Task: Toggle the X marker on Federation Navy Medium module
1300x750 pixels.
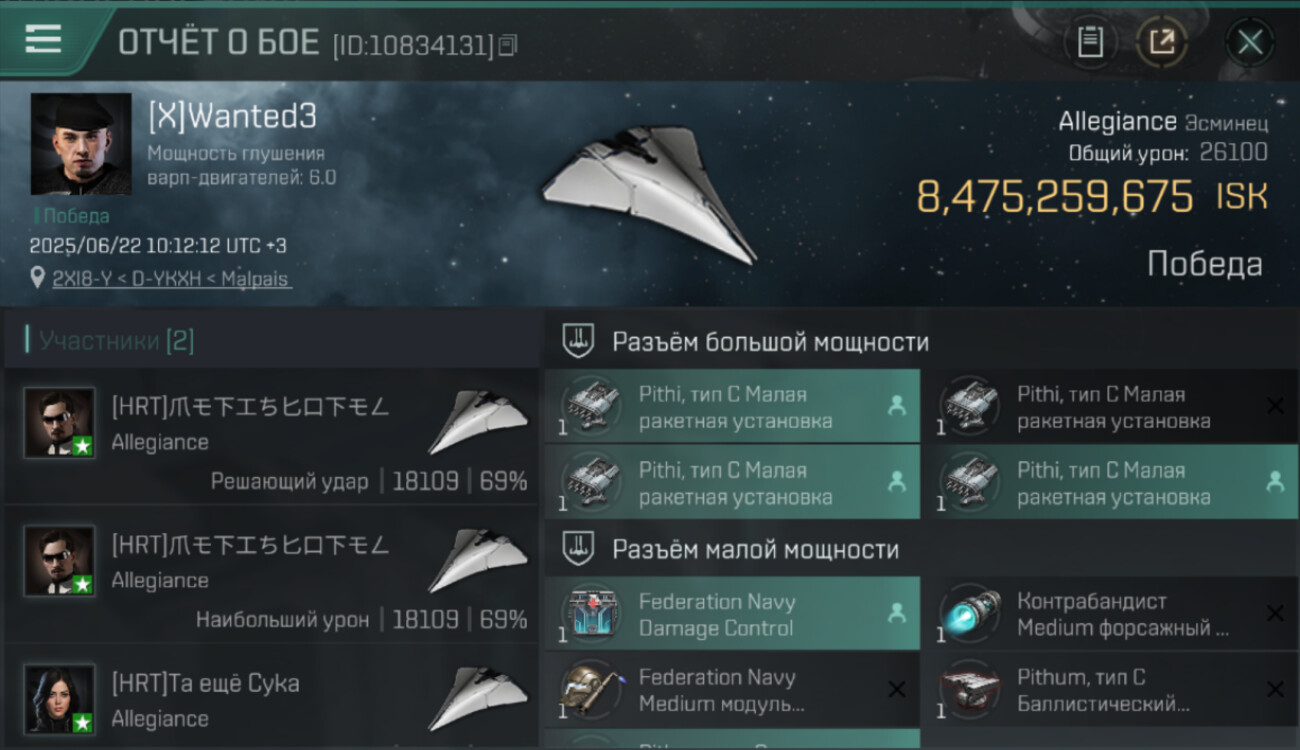Action: coord(897,689)
